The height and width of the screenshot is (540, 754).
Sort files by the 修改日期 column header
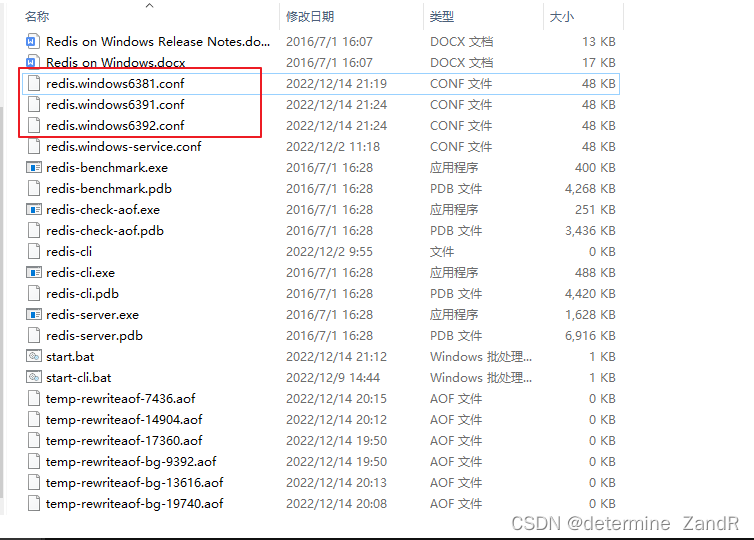click(x=310, y=17)
